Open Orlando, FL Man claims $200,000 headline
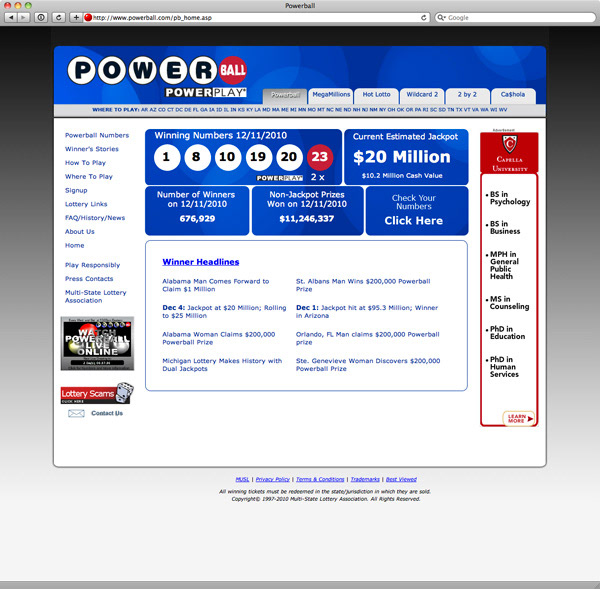 (x=368, y=338)
